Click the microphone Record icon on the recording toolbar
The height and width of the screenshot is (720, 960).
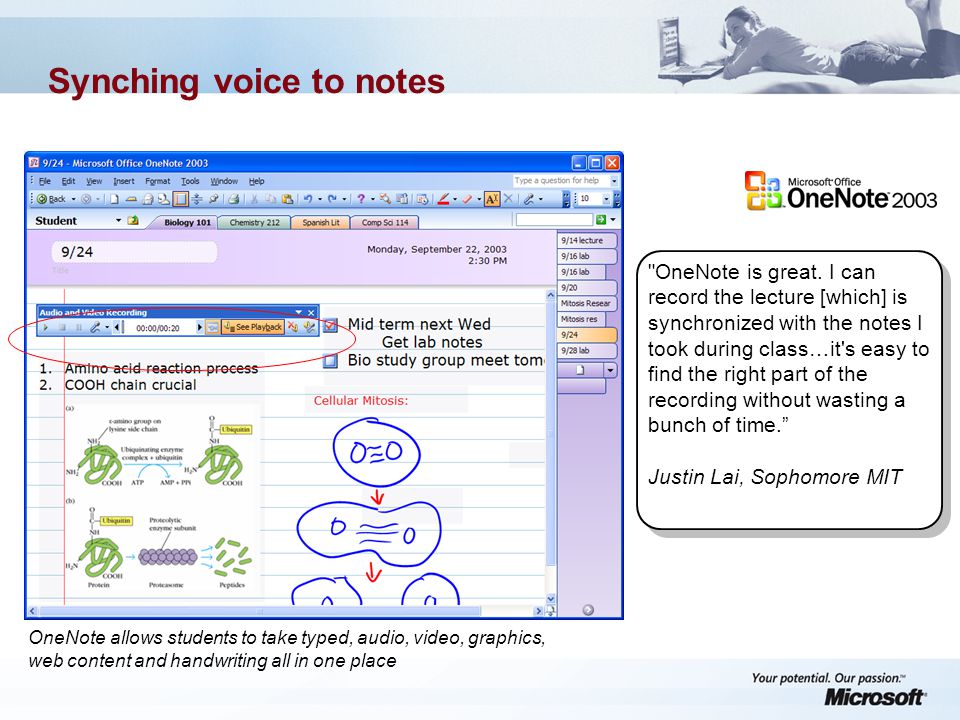click(95, 328)
